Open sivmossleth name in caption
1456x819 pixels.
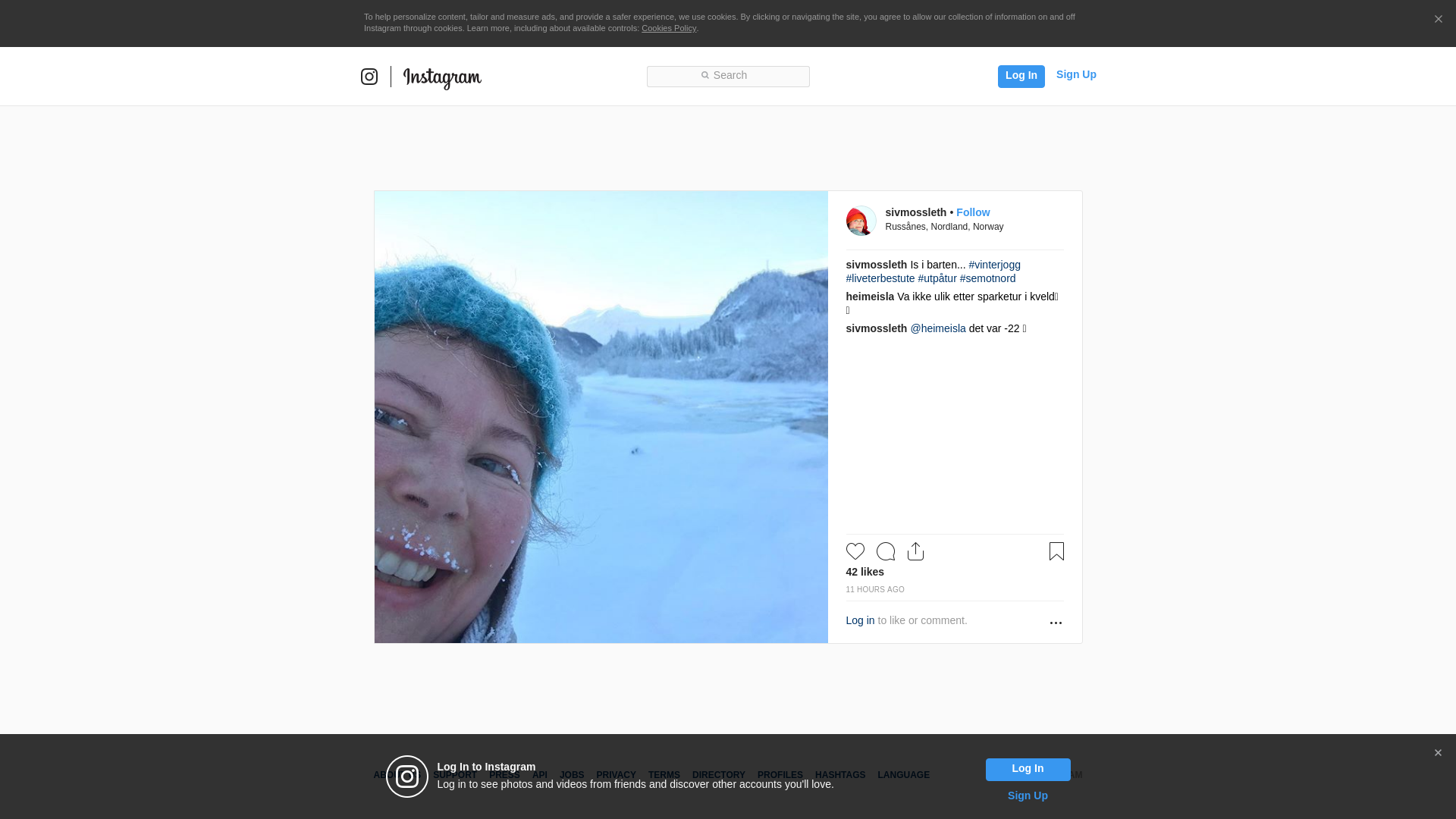[876, 265]
